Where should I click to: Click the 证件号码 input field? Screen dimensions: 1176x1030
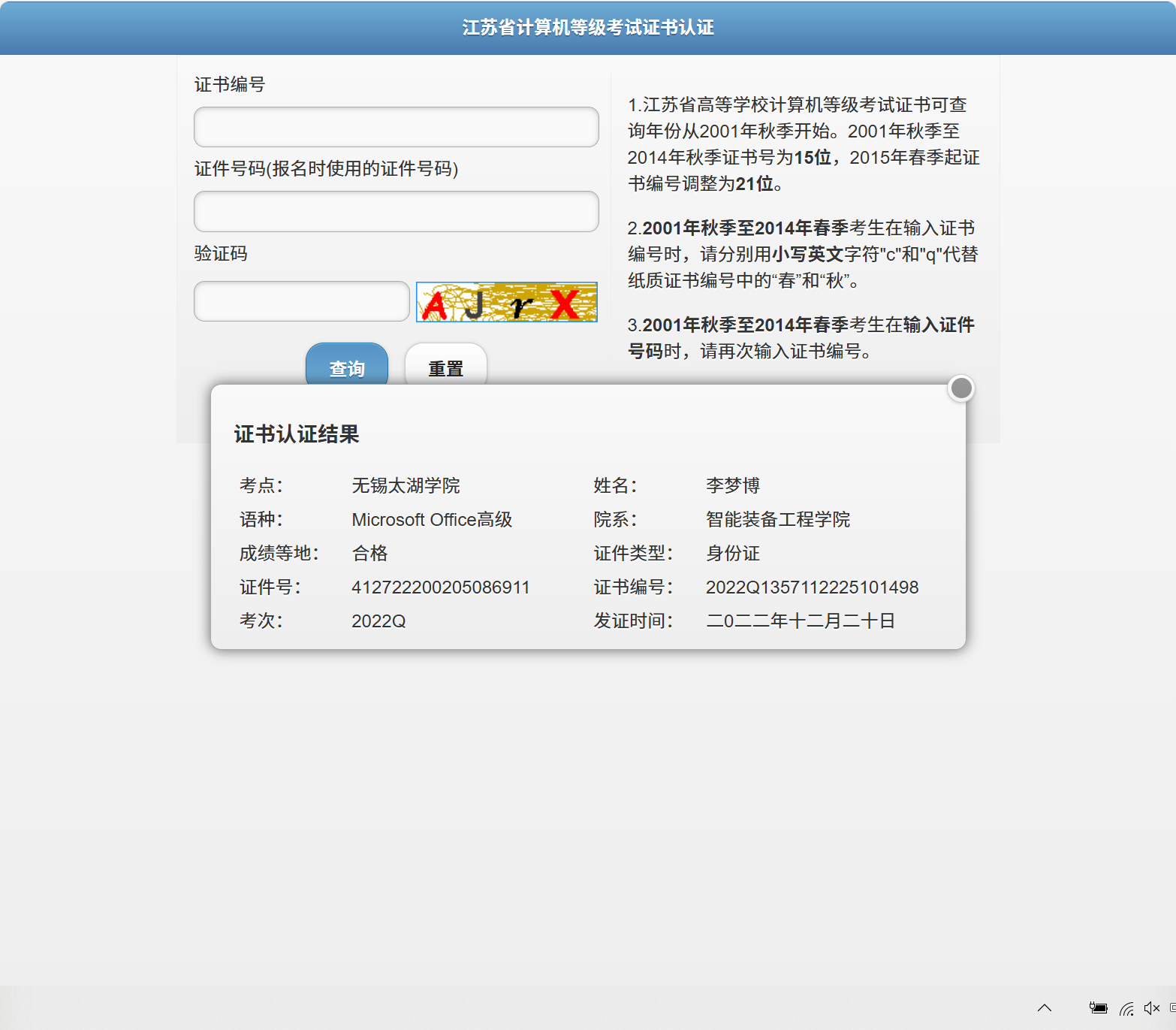click(396, 211)
